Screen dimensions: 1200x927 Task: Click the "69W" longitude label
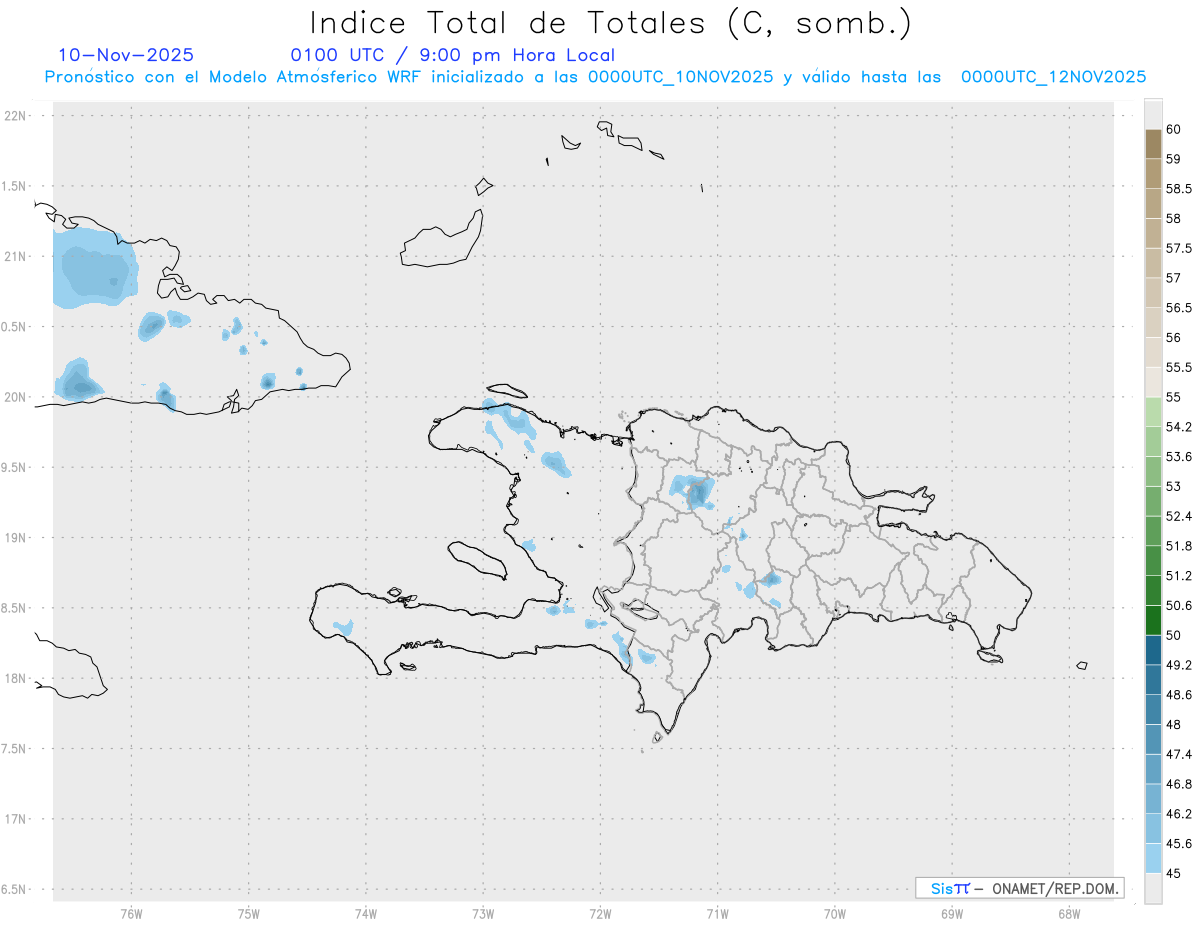click(x=951, y=913)
